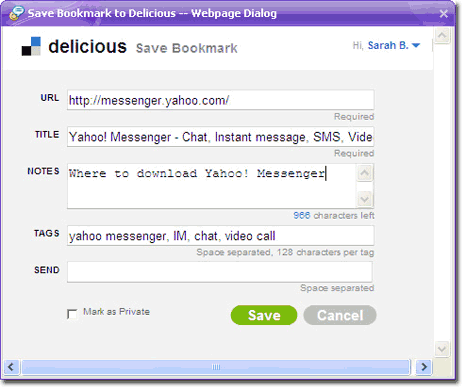The width and height of the screenshot is (465, 390).
Task: Click the dialog title bar chat icon
Action: [16, 13]
